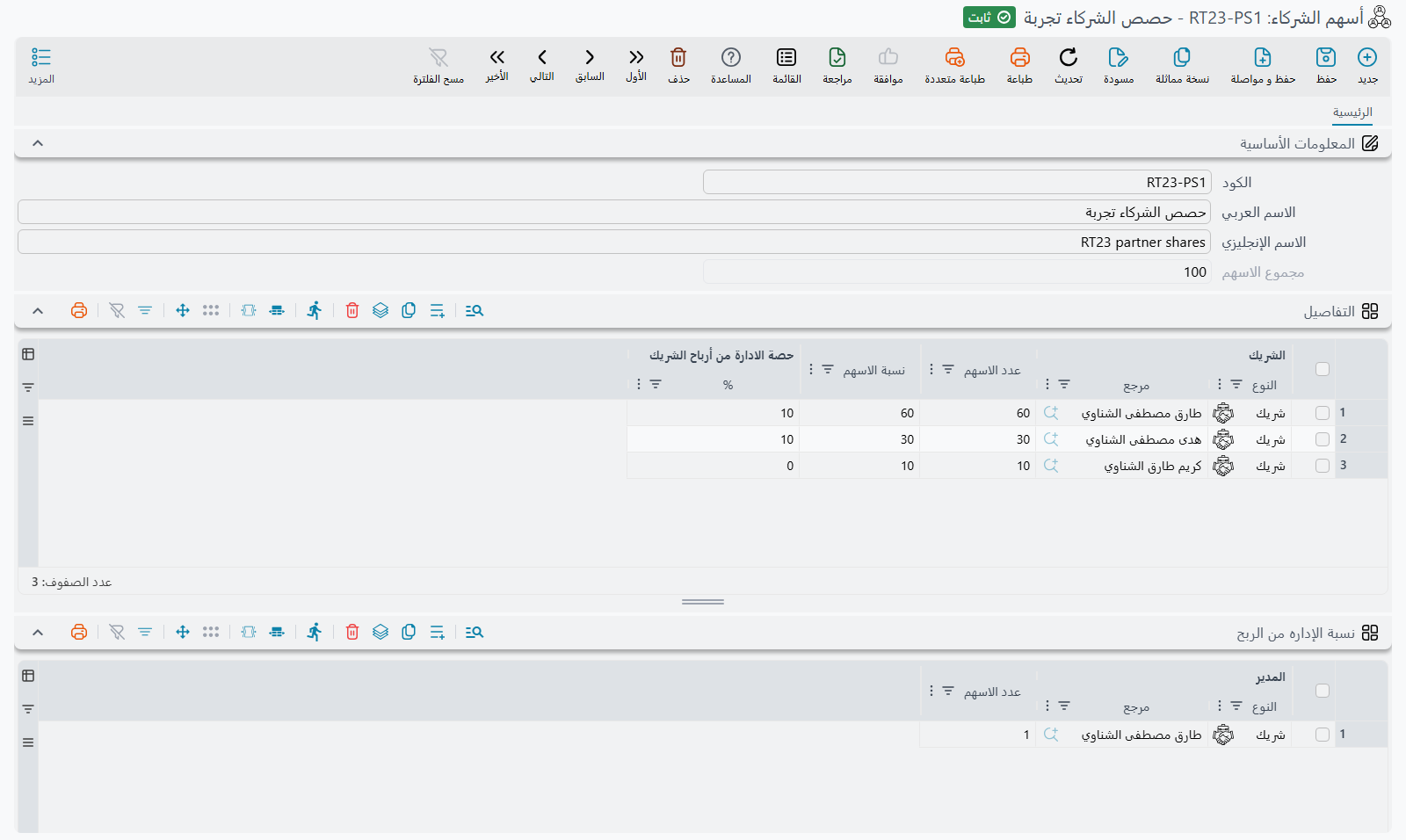1406x840 pixels.
Task: Open reference lookup for هدى مصطفى الشناوي
Action: 1051,438
